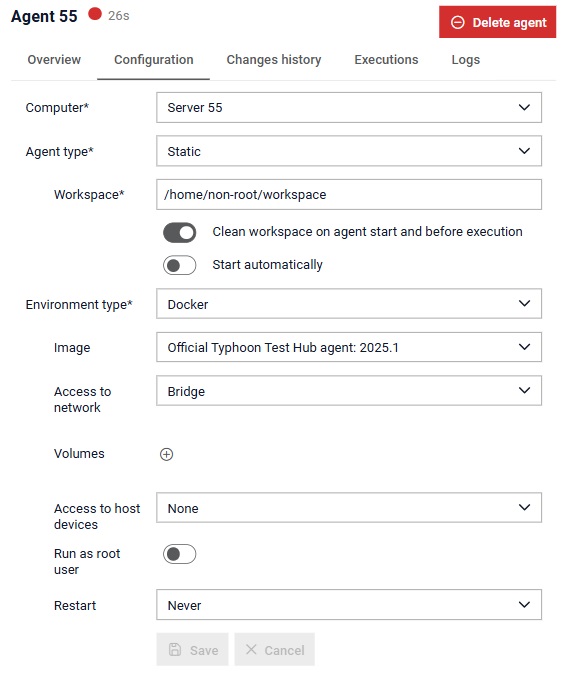
Task: Expand the Agent type dropdown
Action: coord(349,151)
